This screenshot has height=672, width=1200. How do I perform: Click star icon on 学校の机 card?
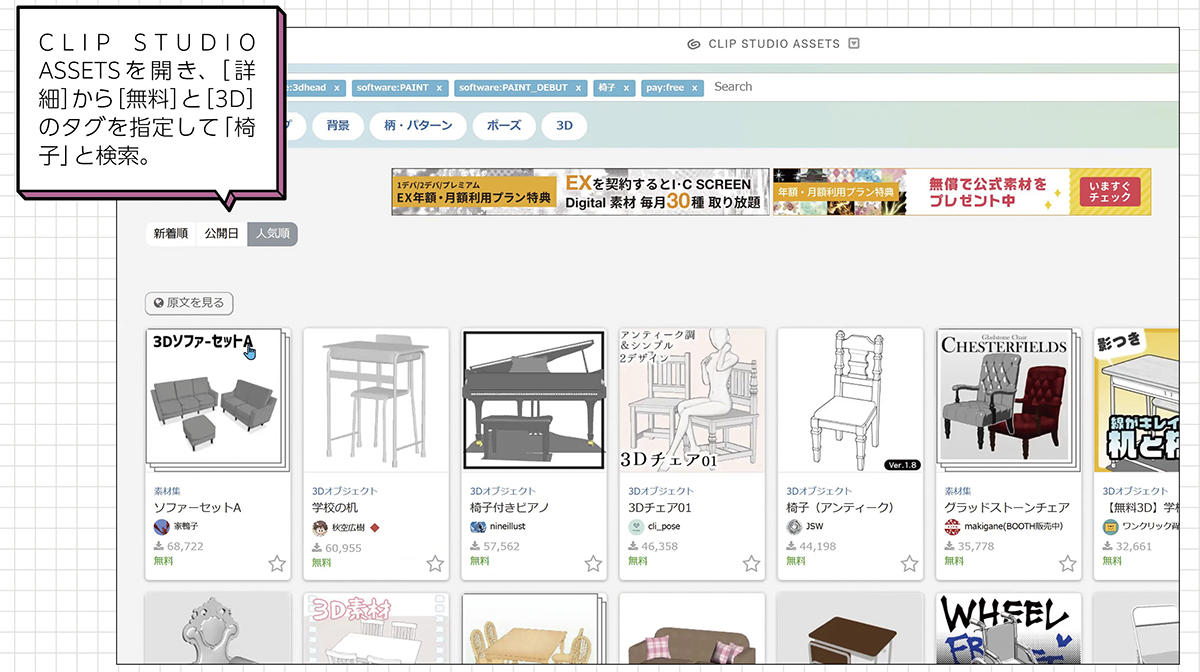pyautogui.click(x=435, y=564)
